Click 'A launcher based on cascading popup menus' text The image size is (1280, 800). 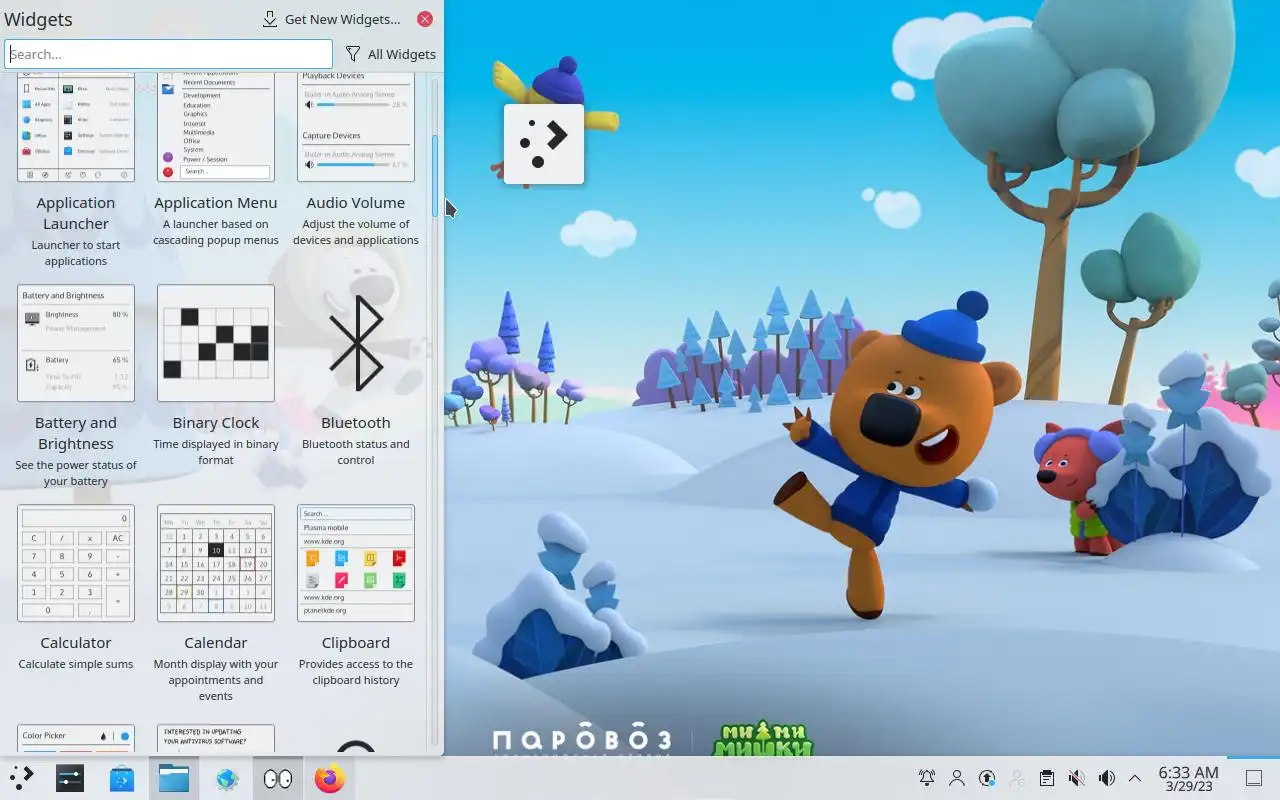[216, 232]
